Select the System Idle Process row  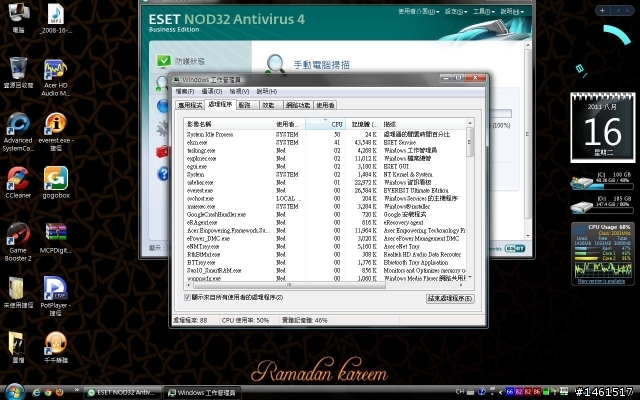(x=325, y=134)
